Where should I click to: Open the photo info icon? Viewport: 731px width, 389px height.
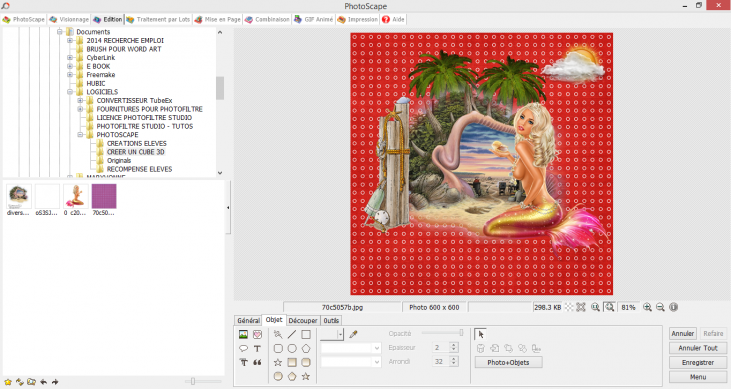[674, 307]
